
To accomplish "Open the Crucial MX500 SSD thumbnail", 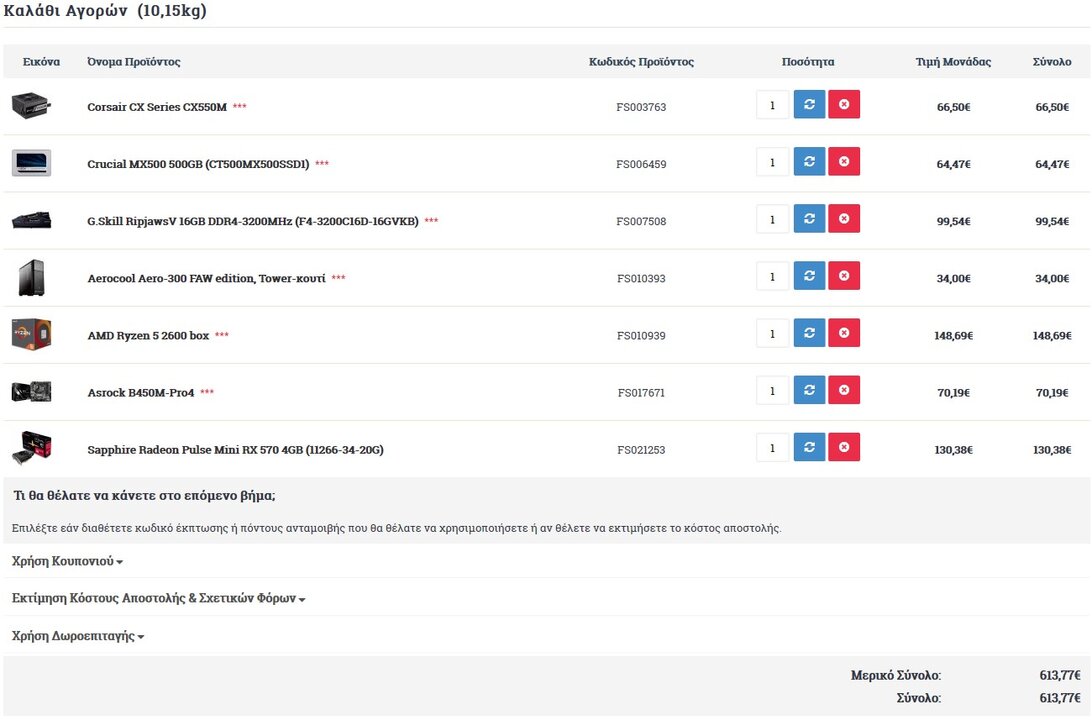I will [x=31, y=163].
